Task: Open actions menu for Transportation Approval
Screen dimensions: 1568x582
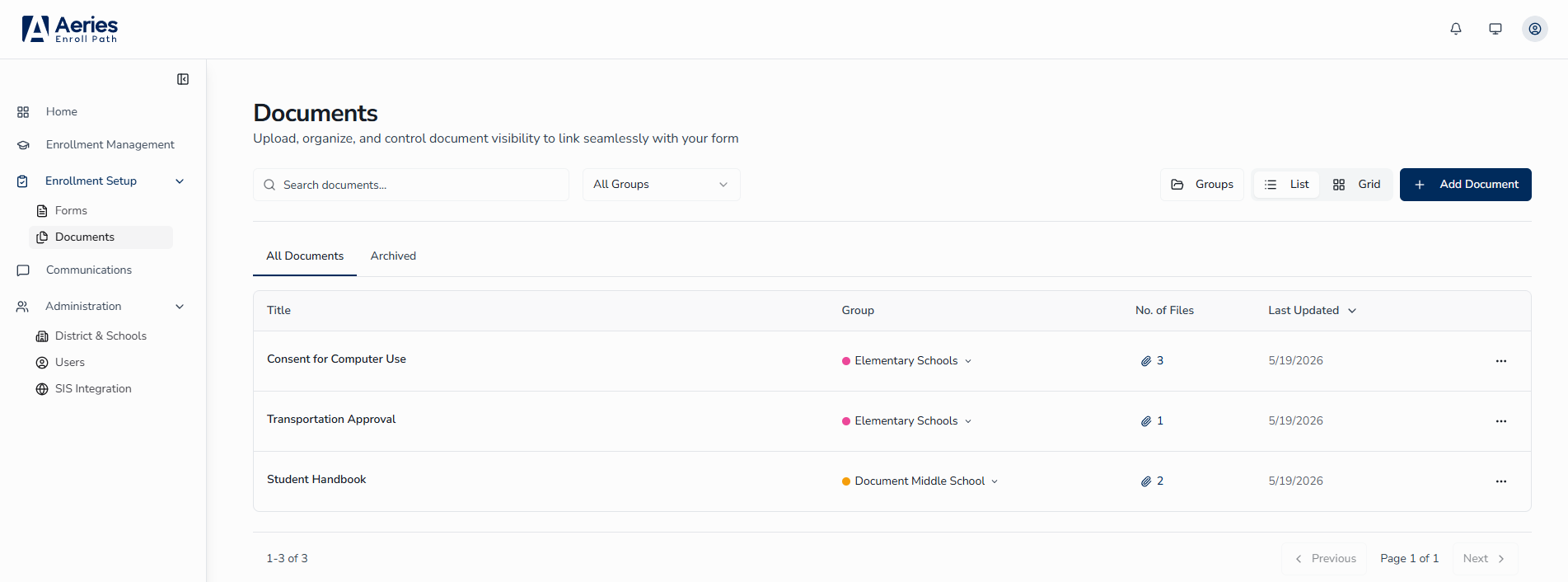Action: point(1501,421)
